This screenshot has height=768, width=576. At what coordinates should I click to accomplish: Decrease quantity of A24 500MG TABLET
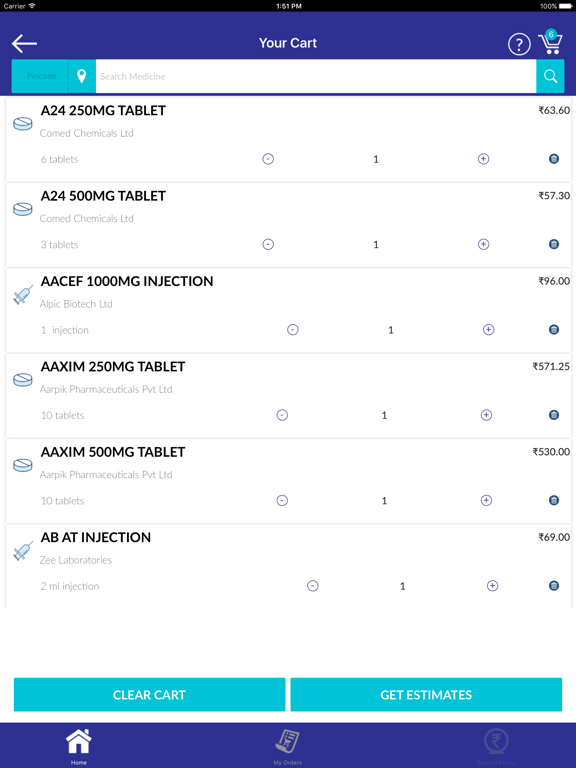click(268, 244)
